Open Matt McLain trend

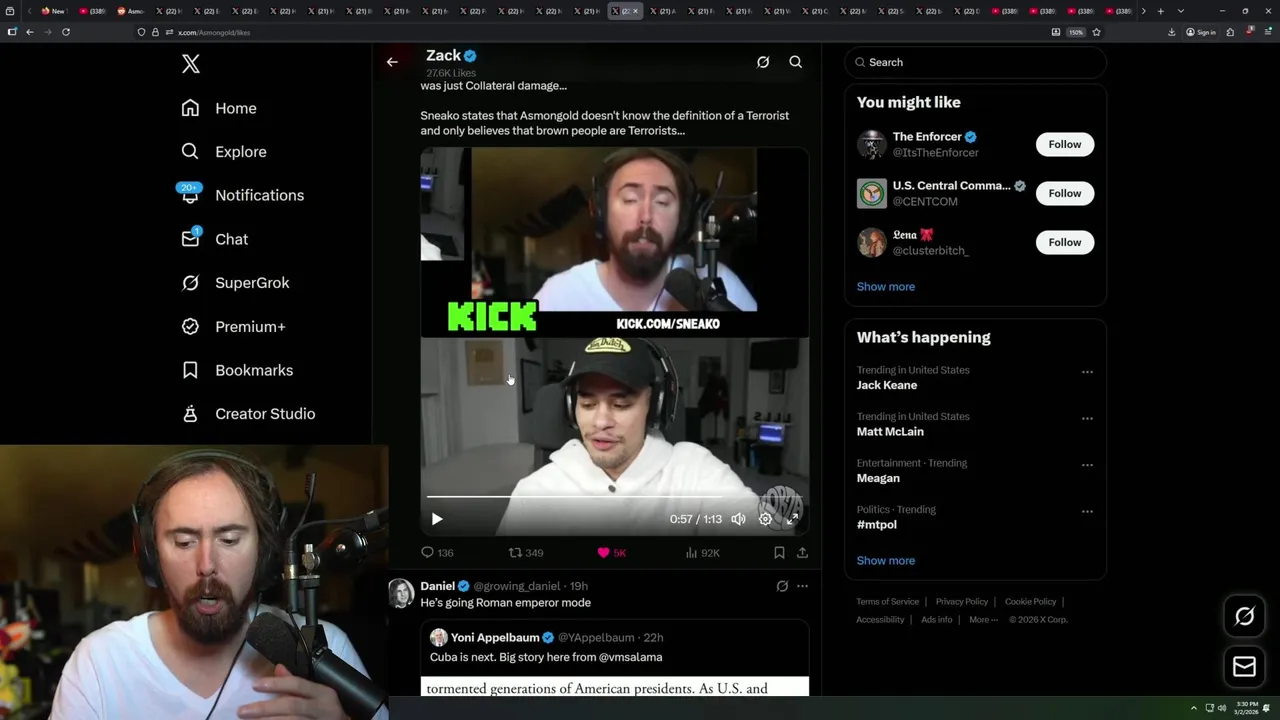tap(890, 432)
